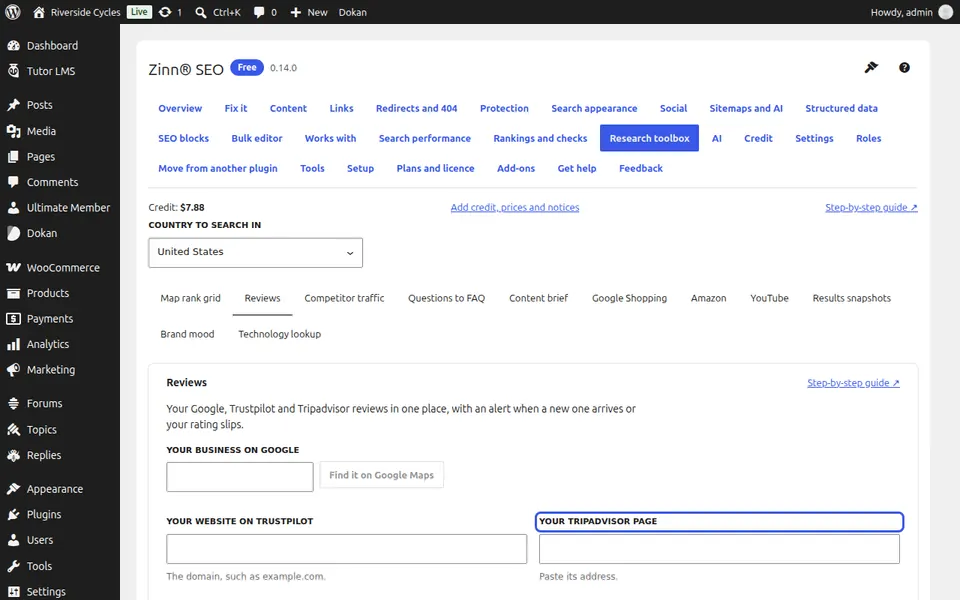This screenshot has width=960, height=600.
Task: Open the help question mark icon
Action: (x=904, y=67)
